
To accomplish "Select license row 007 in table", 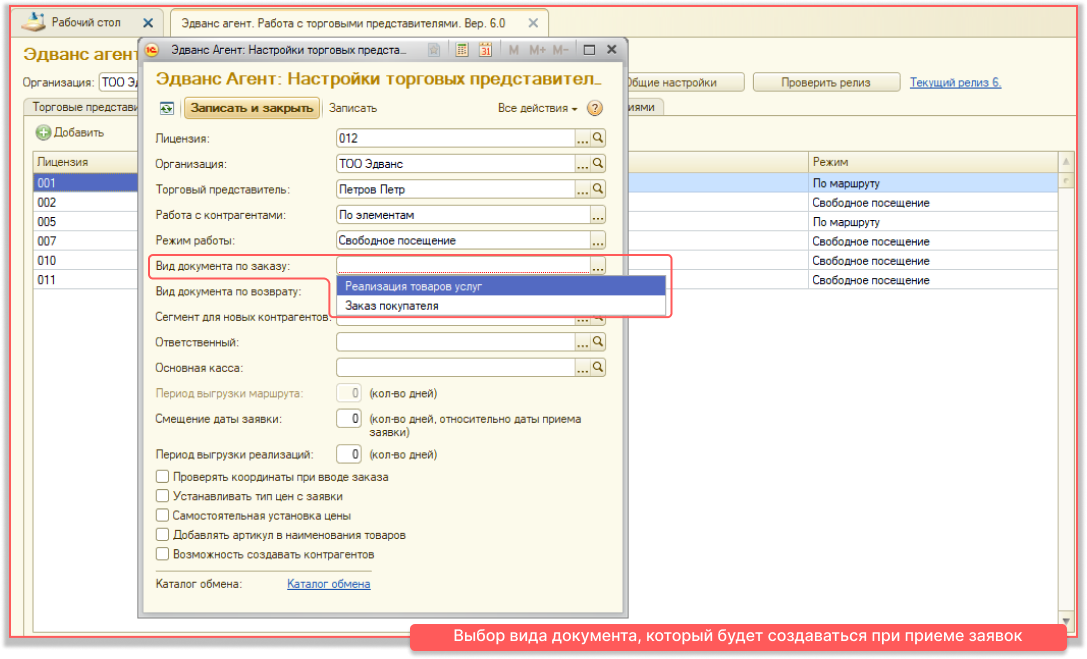I will click(86, 241).
